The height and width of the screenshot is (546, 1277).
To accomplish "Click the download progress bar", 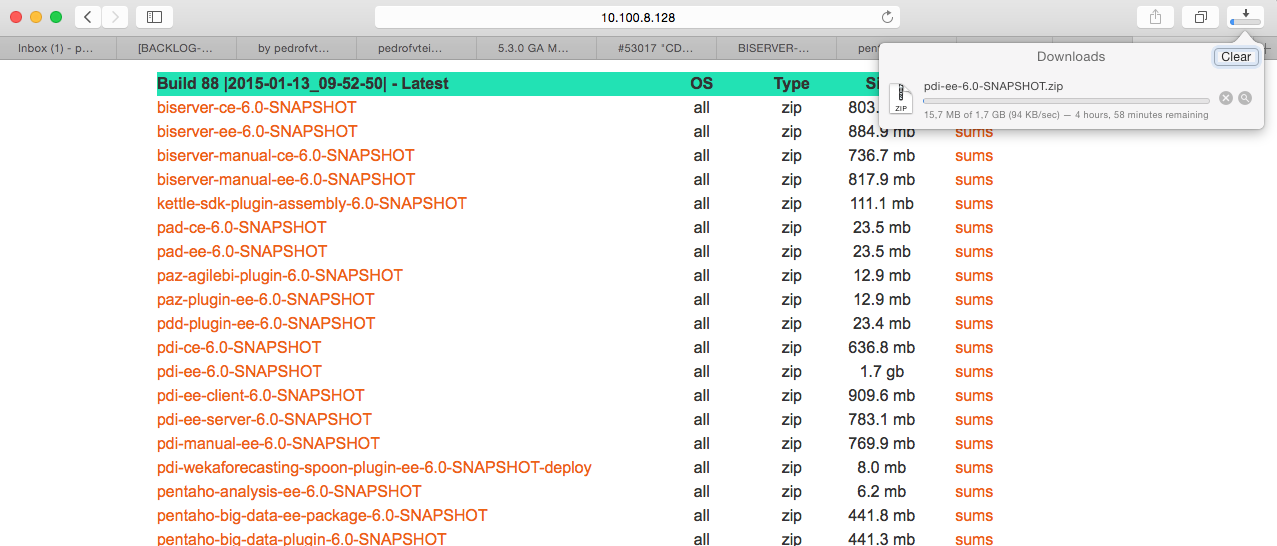I will coord(1066,101).
